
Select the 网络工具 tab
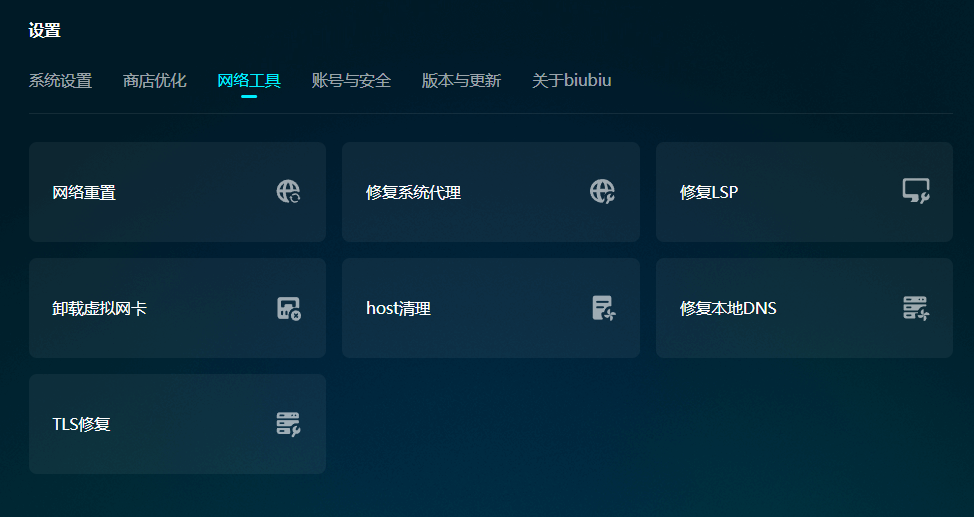[249, 80]
